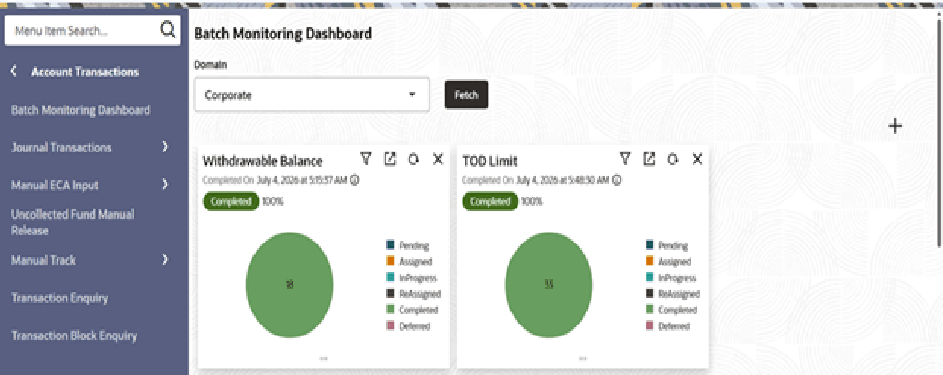This screenshot has height=375, width=943.
Task: Toggle Completed legend in Withdrawable Balance chart
Action: (x=412, y=310)
